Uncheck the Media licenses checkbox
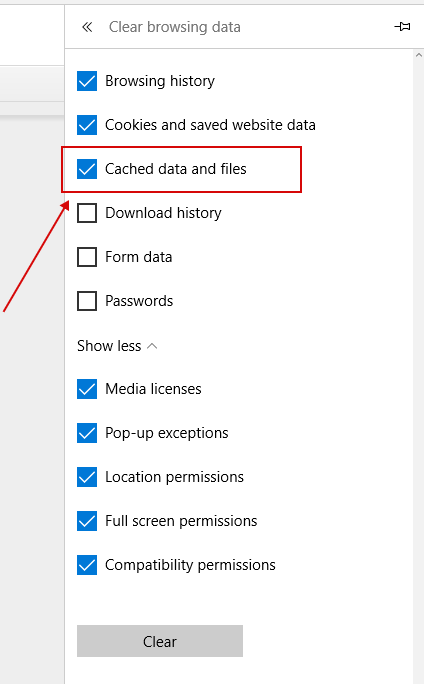 (x=87, y=389)
